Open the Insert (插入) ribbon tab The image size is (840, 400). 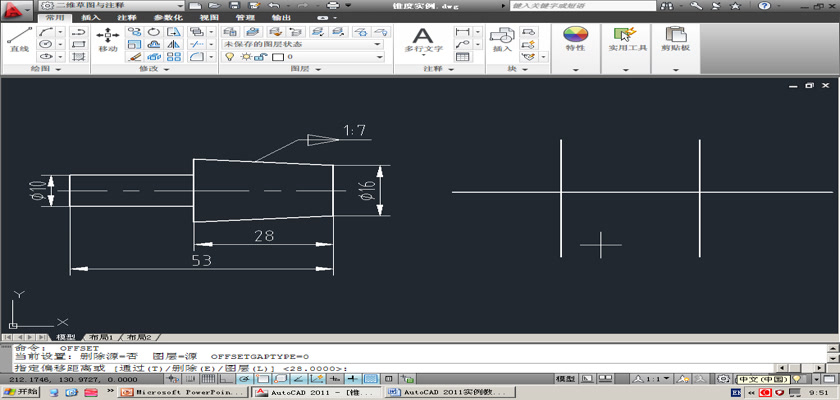point(91,18)
